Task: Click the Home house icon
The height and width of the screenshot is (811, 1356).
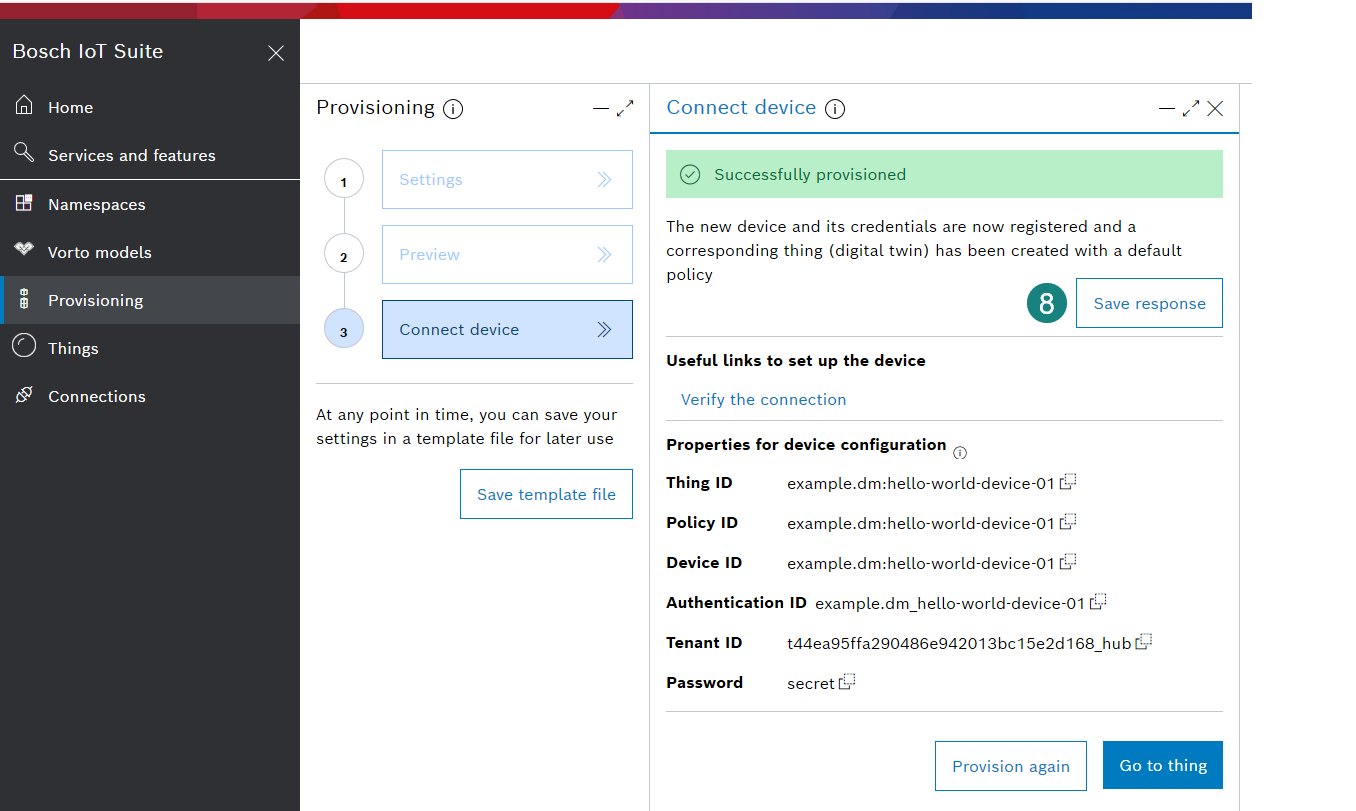Action: tap(24, 106)
